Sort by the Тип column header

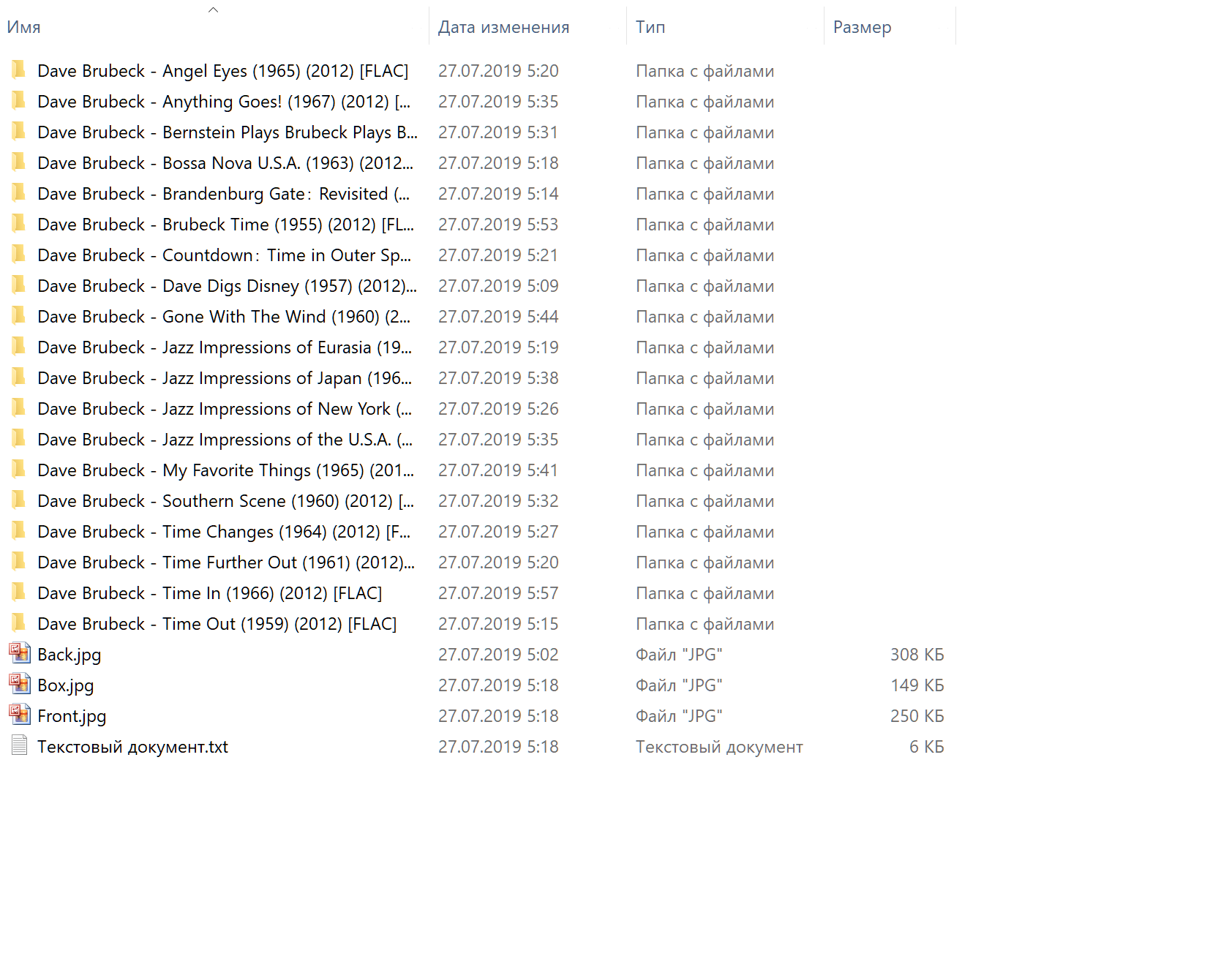tap(650, 27)
